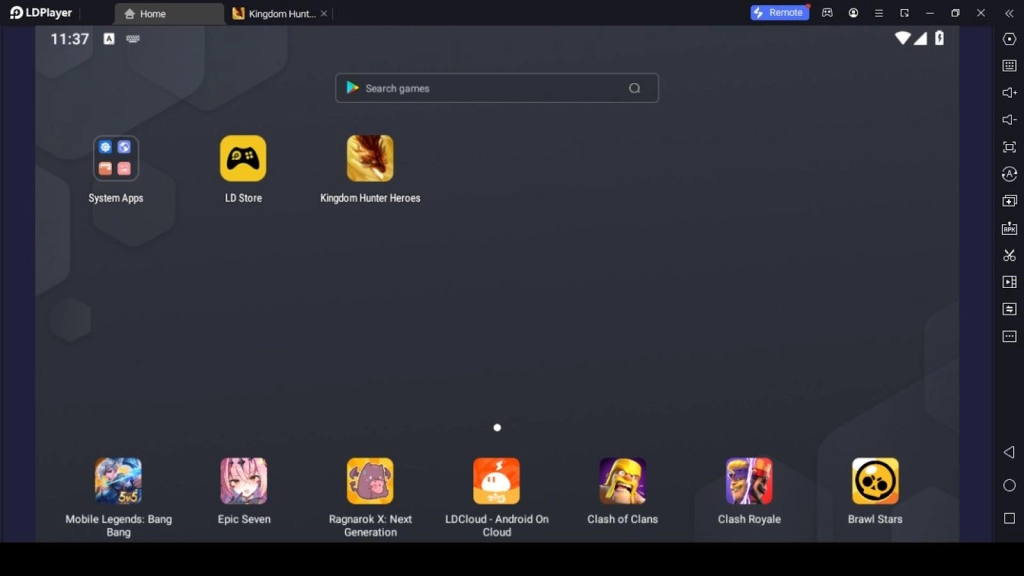Open the gamepad settings icon in title bar
The width and height of the screenshot is (1024, 576).
coord(827,13)
